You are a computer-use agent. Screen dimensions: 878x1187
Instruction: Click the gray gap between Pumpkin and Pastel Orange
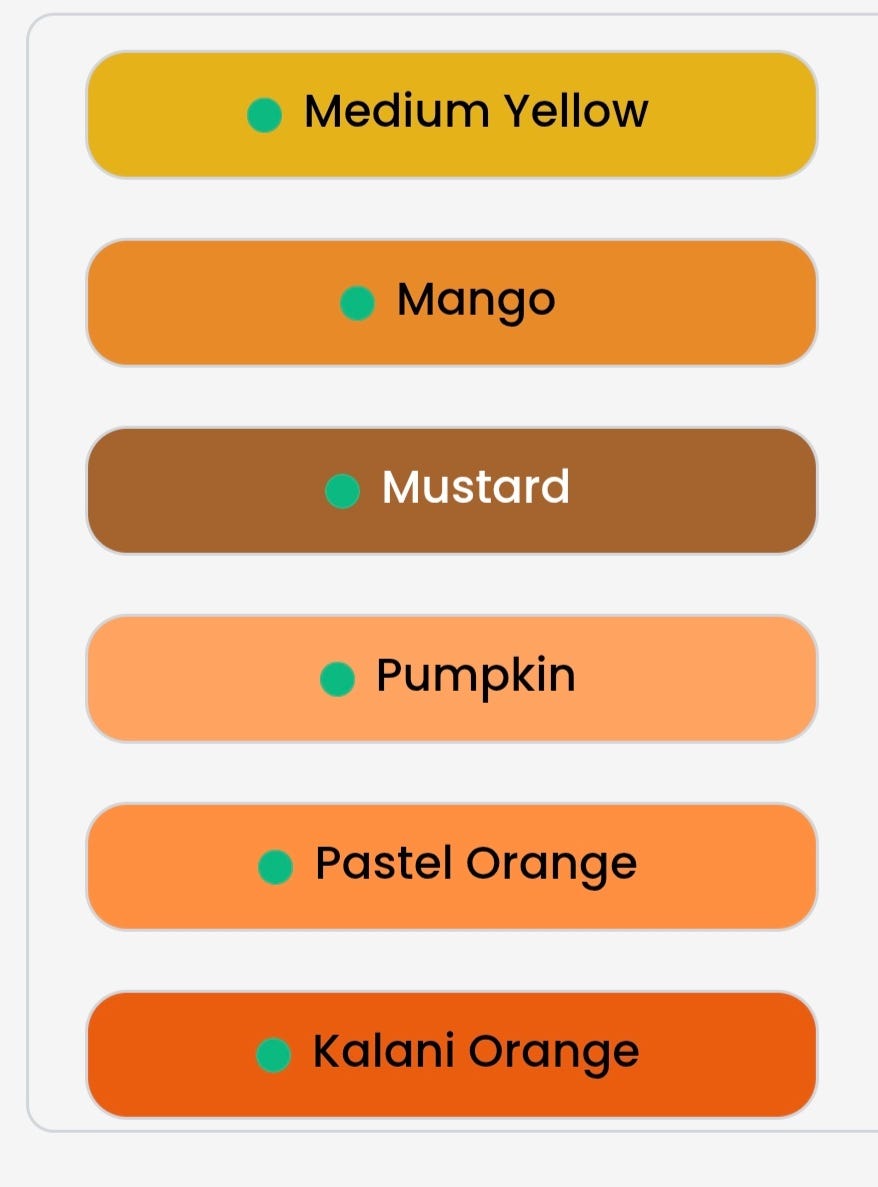tap(451, 773)
